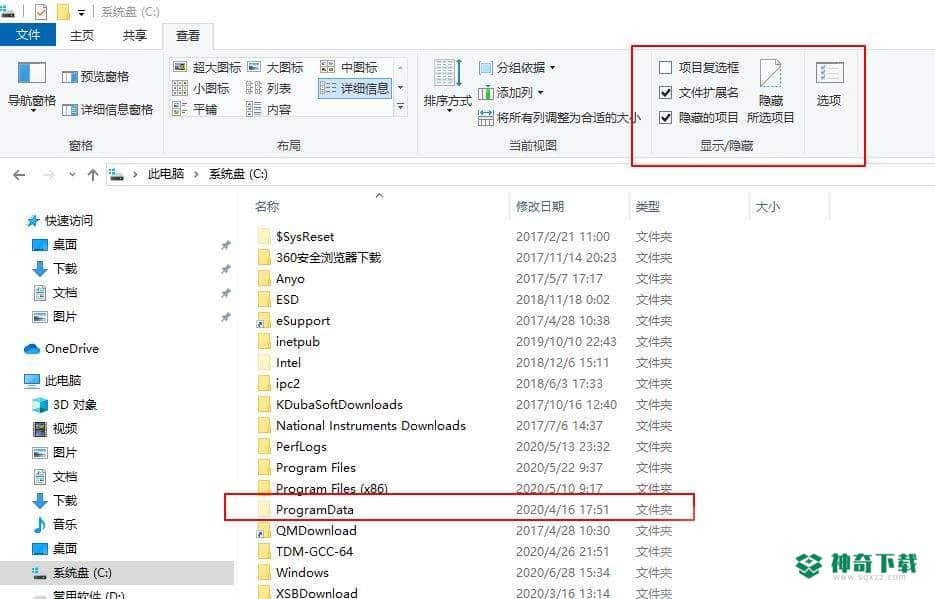Image resolution: width=935 pixels, height=599 pixels.
Task: Go back with the back arrow
Action: [19, 175]
